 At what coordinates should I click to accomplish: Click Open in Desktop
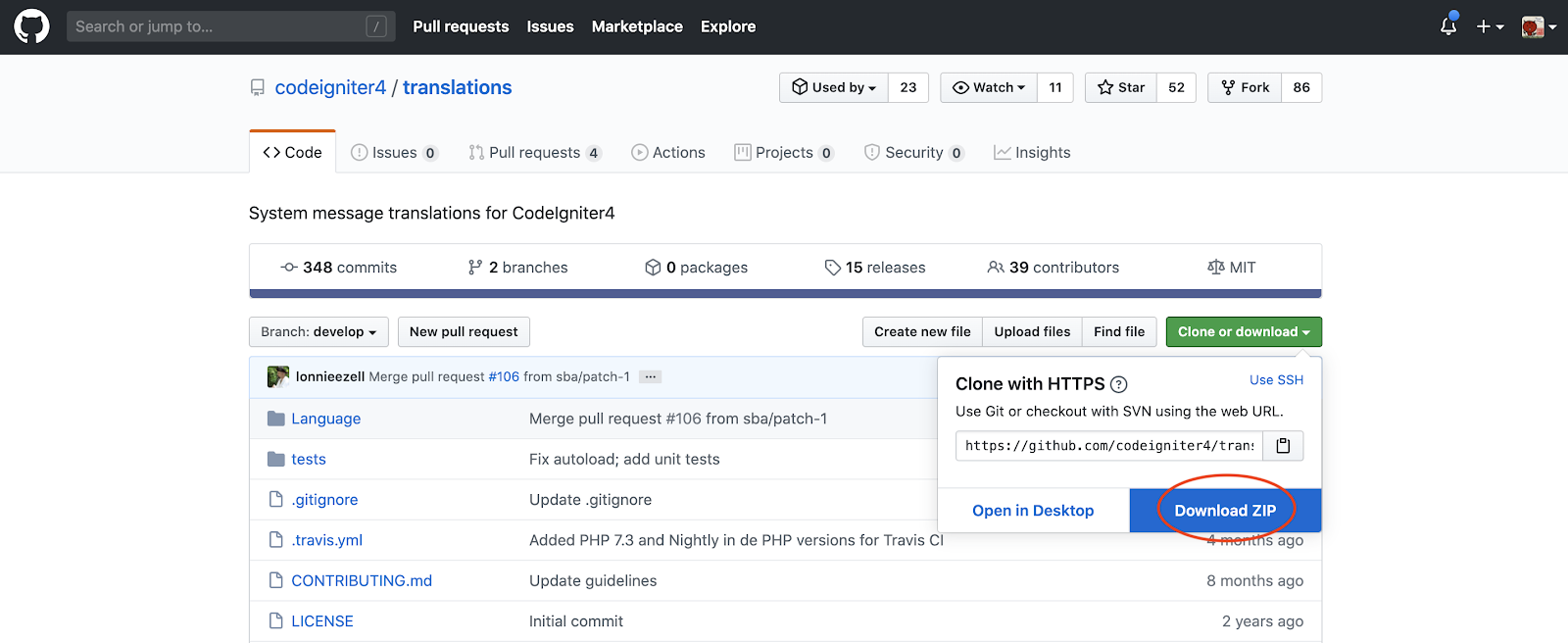1033,511
